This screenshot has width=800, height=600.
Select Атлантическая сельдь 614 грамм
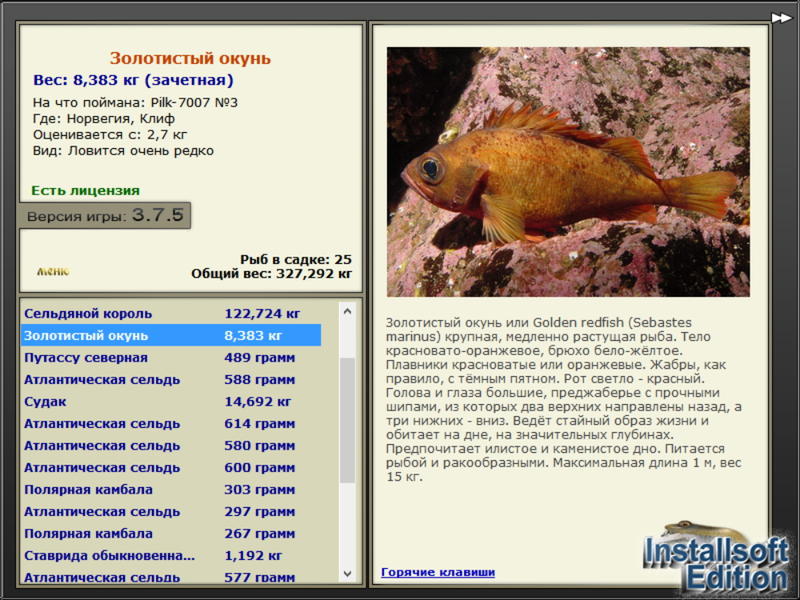pos(171,423)
